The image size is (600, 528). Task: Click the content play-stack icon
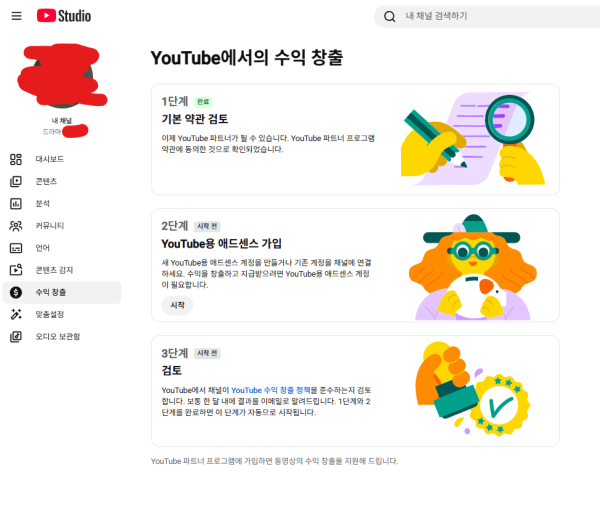tap(16, 181)
